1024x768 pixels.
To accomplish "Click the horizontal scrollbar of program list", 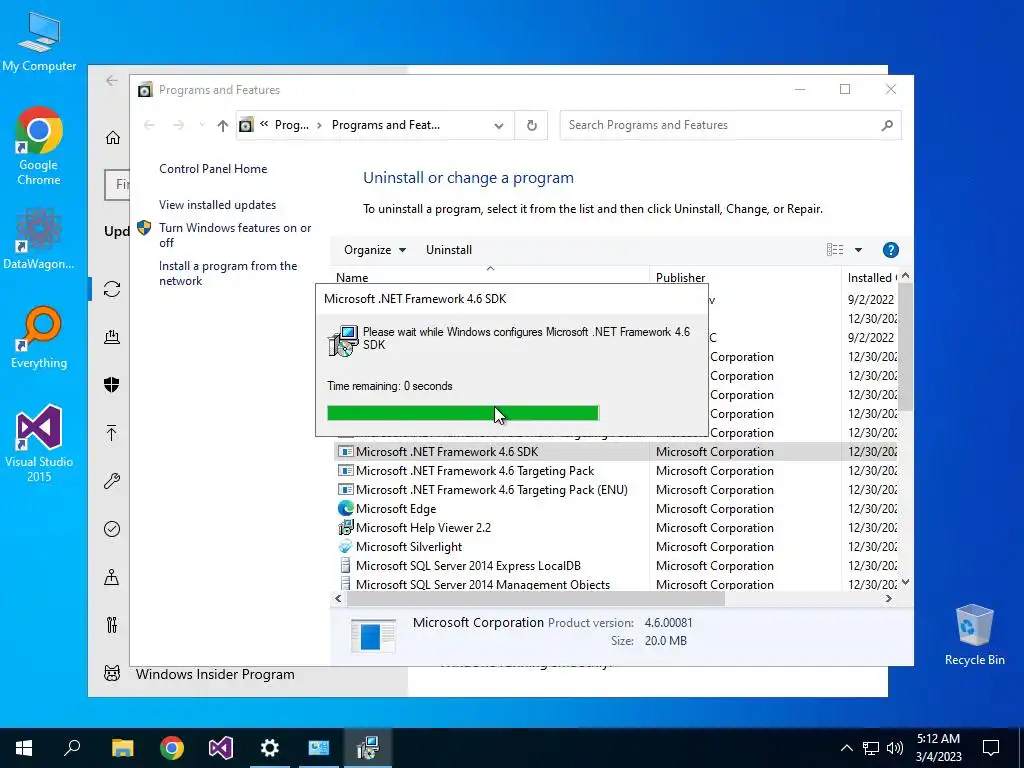I will [x=536, y=598].
